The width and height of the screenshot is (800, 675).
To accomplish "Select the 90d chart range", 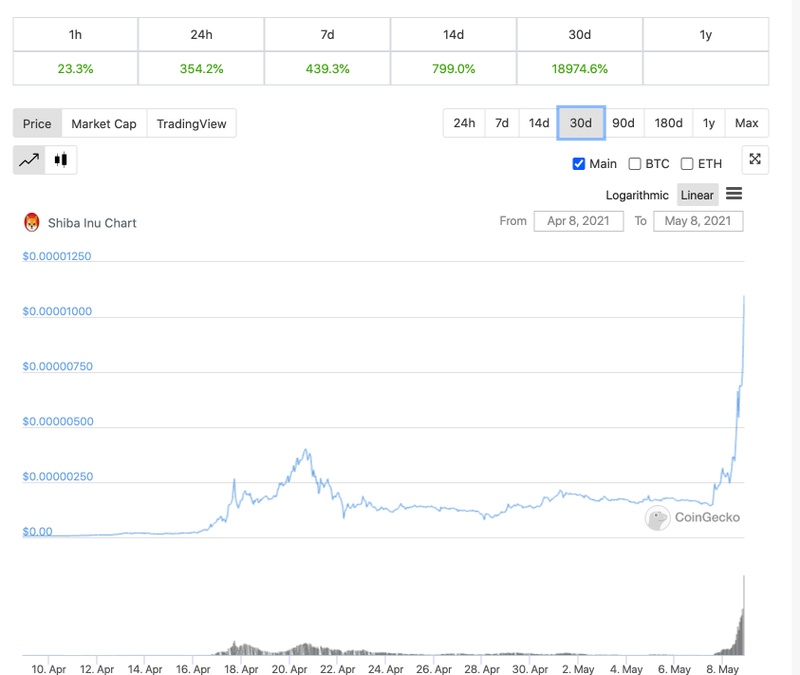I will point(623,123).
